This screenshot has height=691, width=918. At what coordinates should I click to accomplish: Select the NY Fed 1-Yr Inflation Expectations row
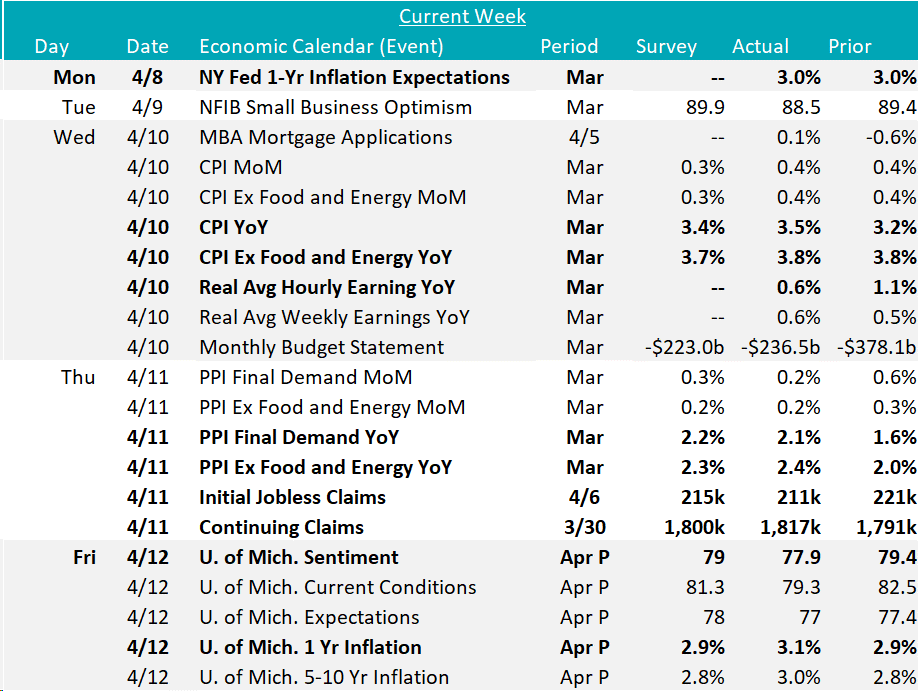(x=354, y=77)
